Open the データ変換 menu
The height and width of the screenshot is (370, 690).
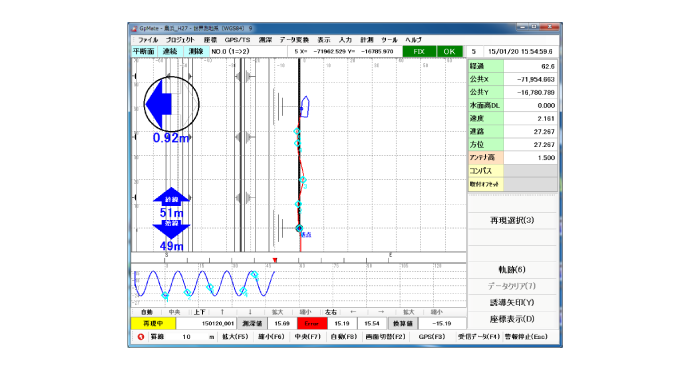click(294, 40)
